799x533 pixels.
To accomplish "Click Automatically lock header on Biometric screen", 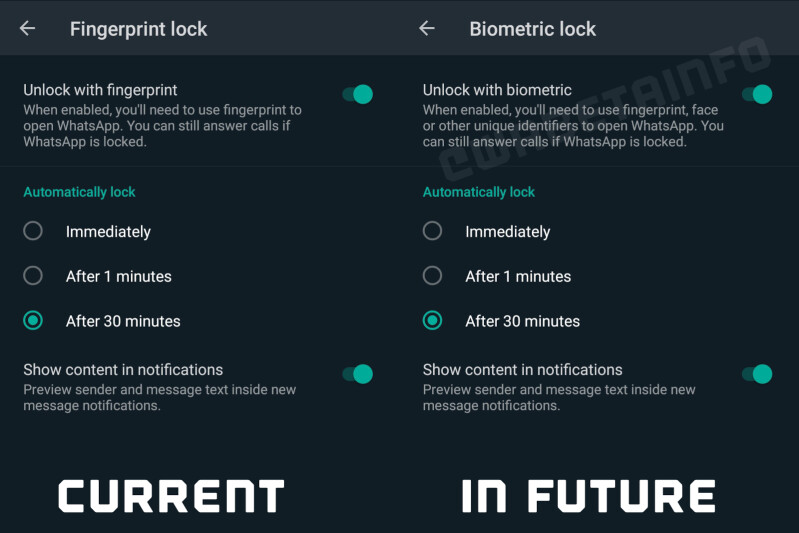I will pos(478,192).
